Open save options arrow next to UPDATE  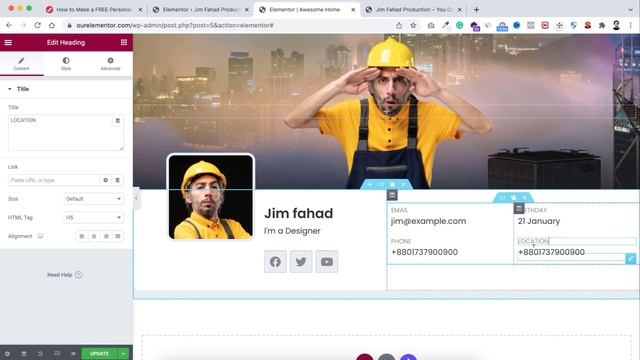pyautogui.click(x=123, y=354)
